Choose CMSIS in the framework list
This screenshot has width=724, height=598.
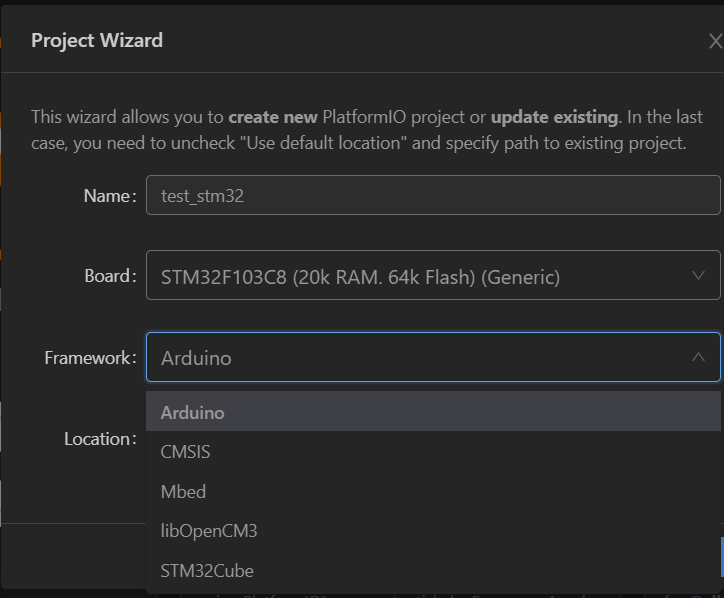[x=186, y=452]
